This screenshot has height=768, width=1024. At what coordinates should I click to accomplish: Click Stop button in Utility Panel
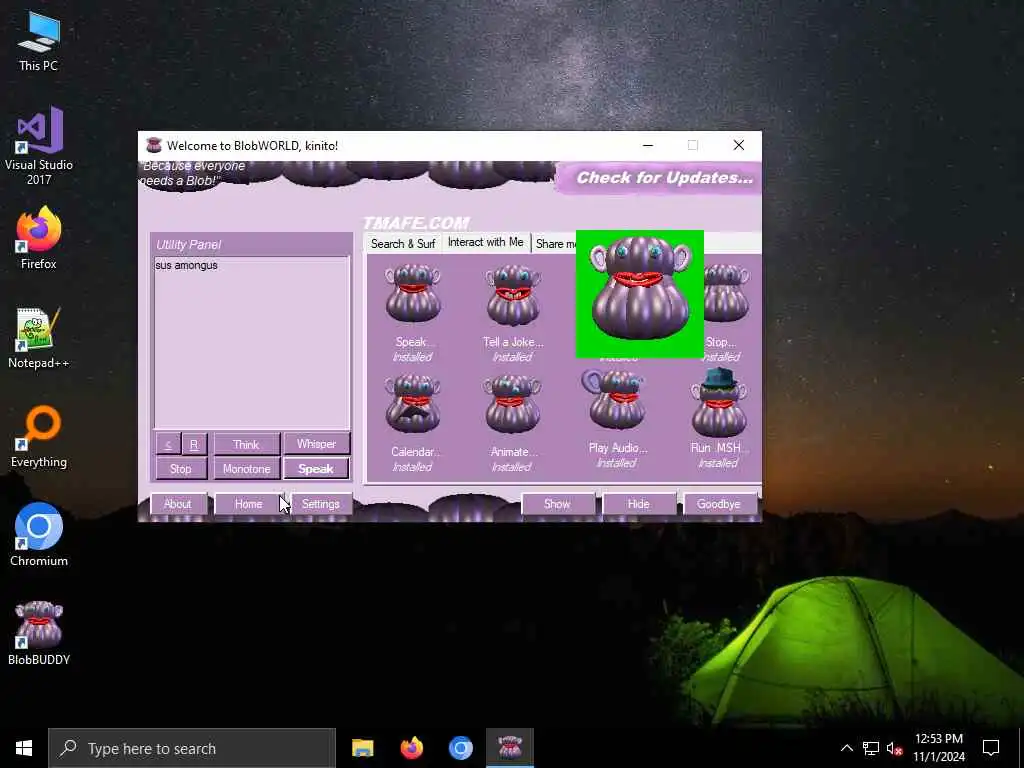pyautogui.click(x=181, y=469)
